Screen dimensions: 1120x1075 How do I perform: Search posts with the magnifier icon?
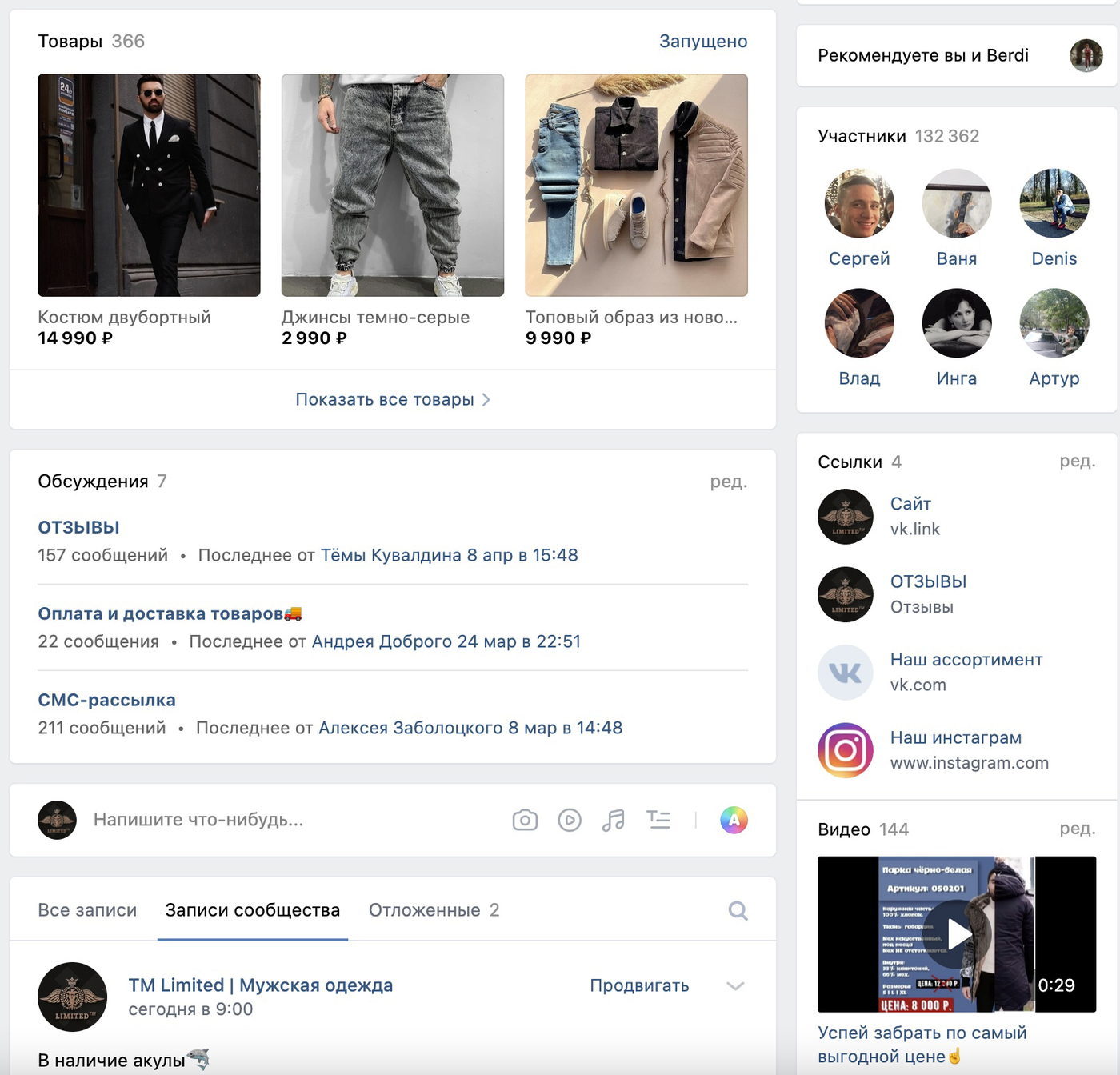click(738, 910)
